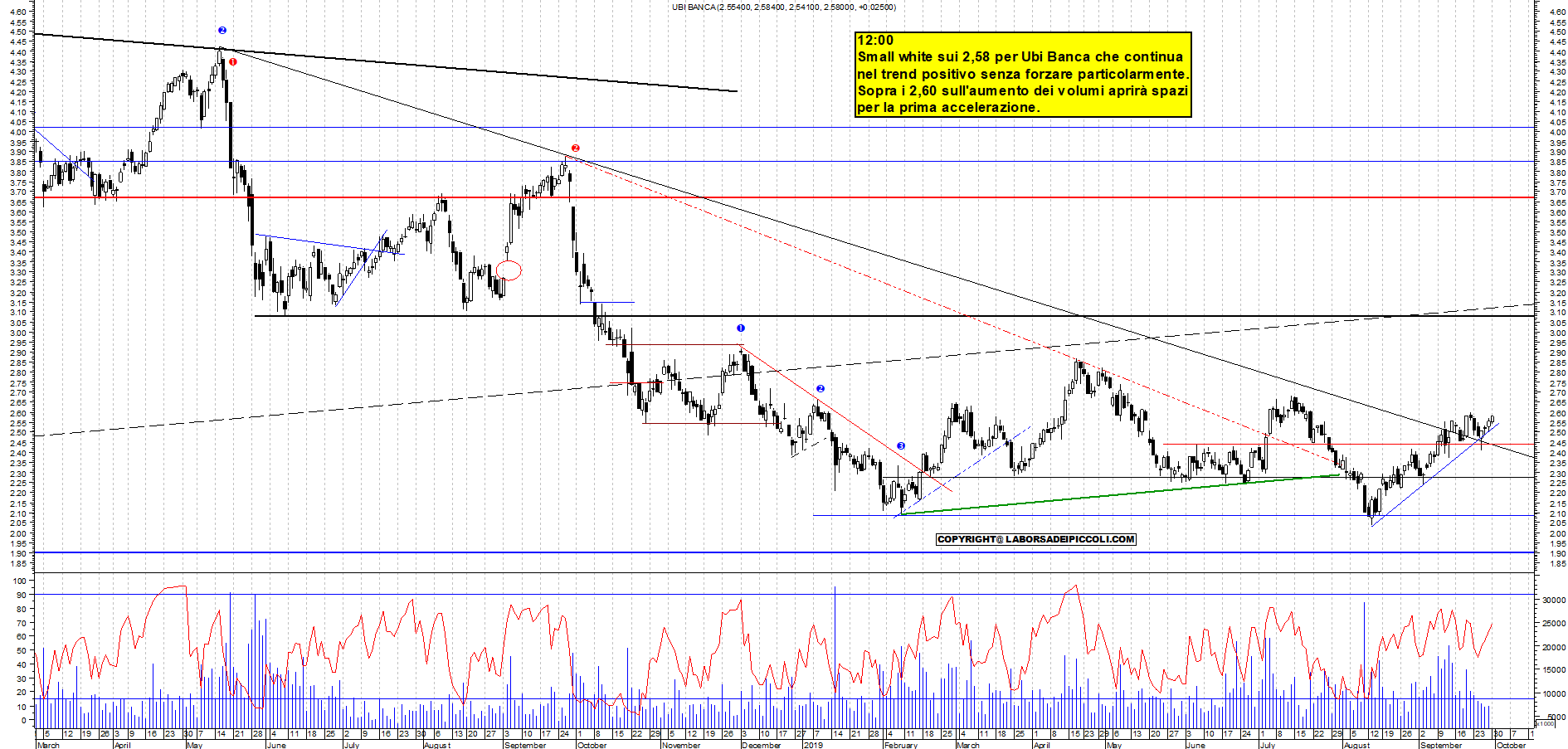Select the thick blue horizontal line at 1.90

(x=784, y=552)
